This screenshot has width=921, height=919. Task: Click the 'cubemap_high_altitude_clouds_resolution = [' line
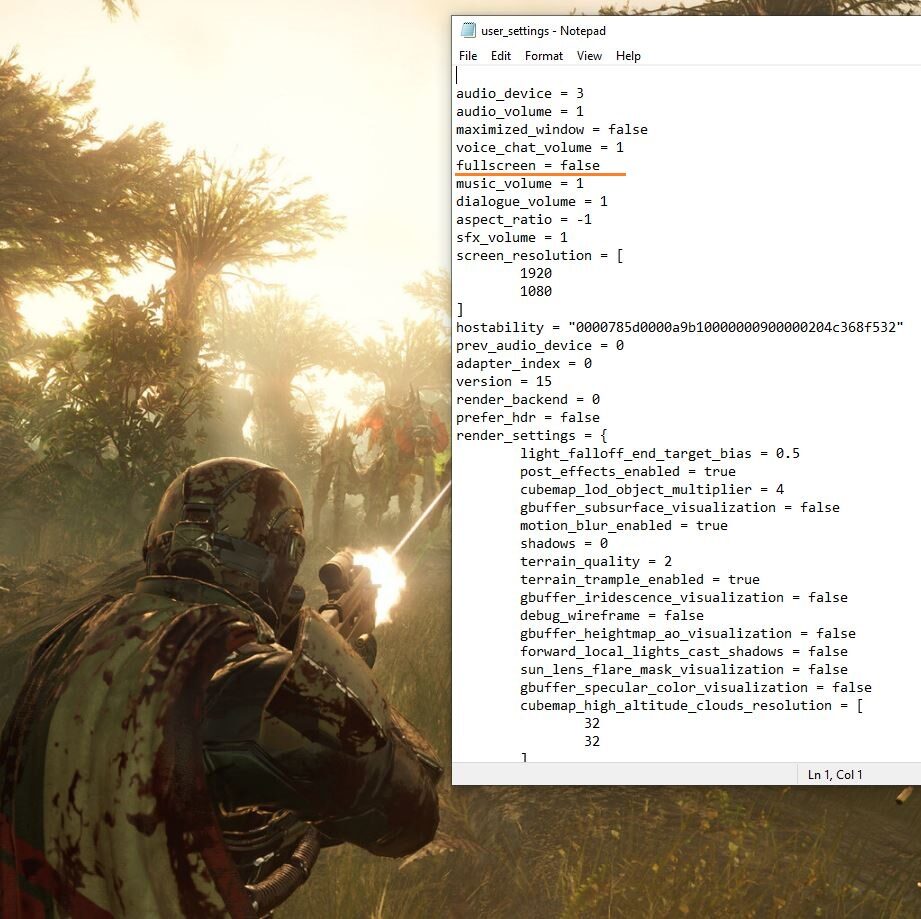point(691,705)
